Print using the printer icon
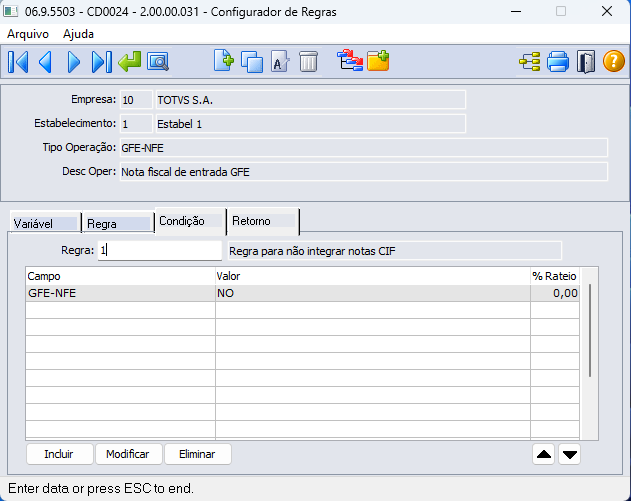Viewport: 631px width, 501px height. [x=558, y=62]
